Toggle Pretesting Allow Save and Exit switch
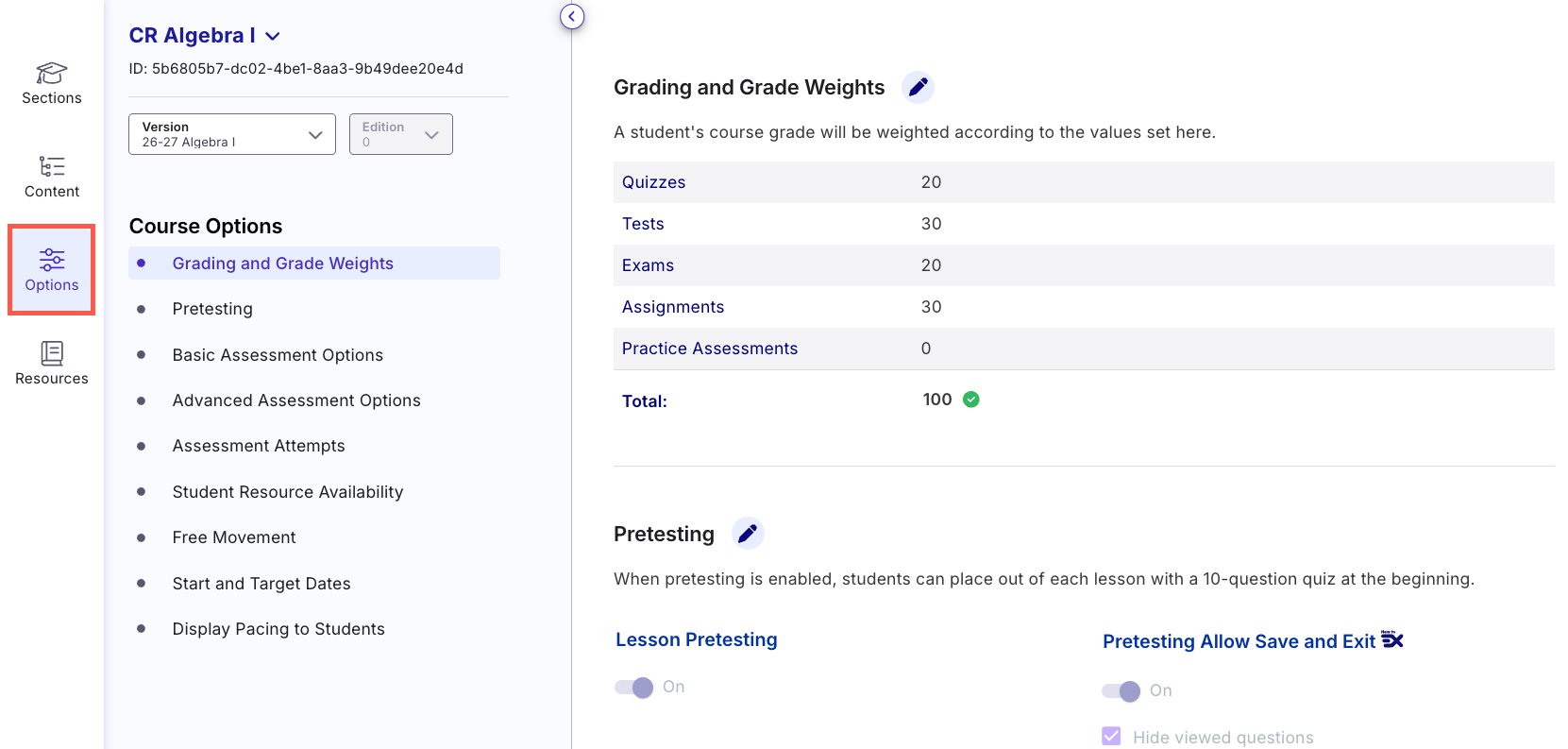The height and width of the screenshot is (749, 1568). 1121,690
